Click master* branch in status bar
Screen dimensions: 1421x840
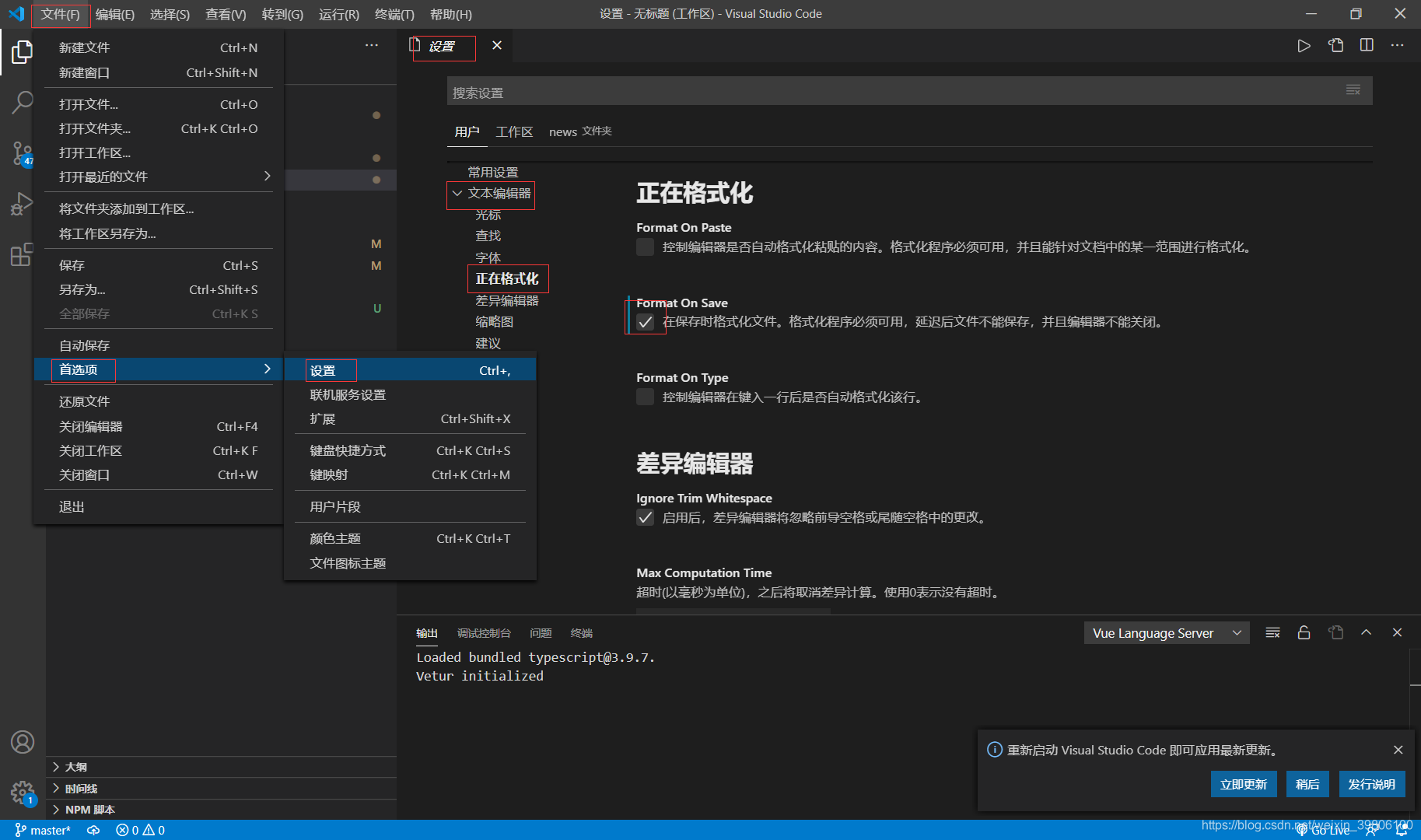tap(43, 831)
